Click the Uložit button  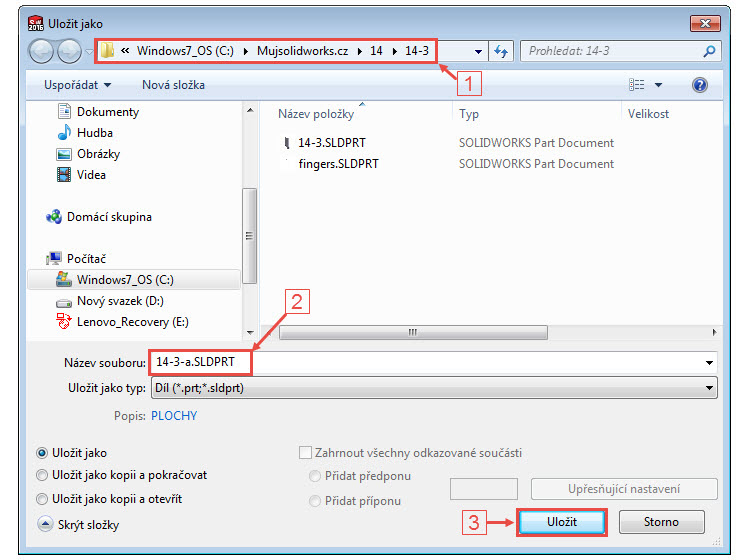(562, 522)
